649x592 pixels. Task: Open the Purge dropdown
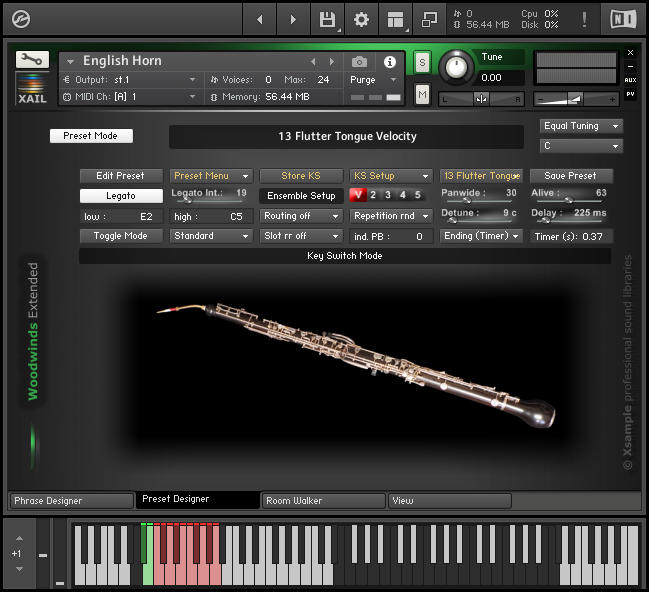pyautogui.click(x=374, y=79)
